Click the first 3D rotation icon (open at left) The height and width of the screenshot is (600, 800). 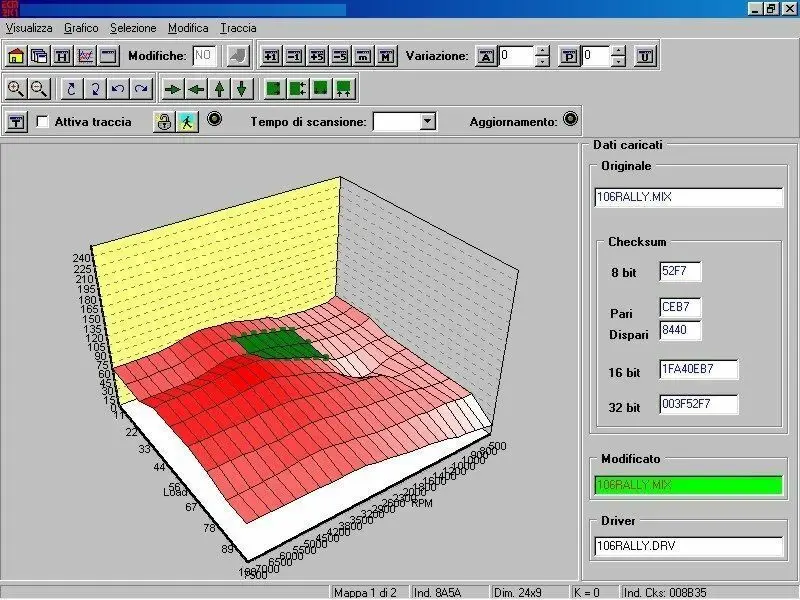point(72,89)
